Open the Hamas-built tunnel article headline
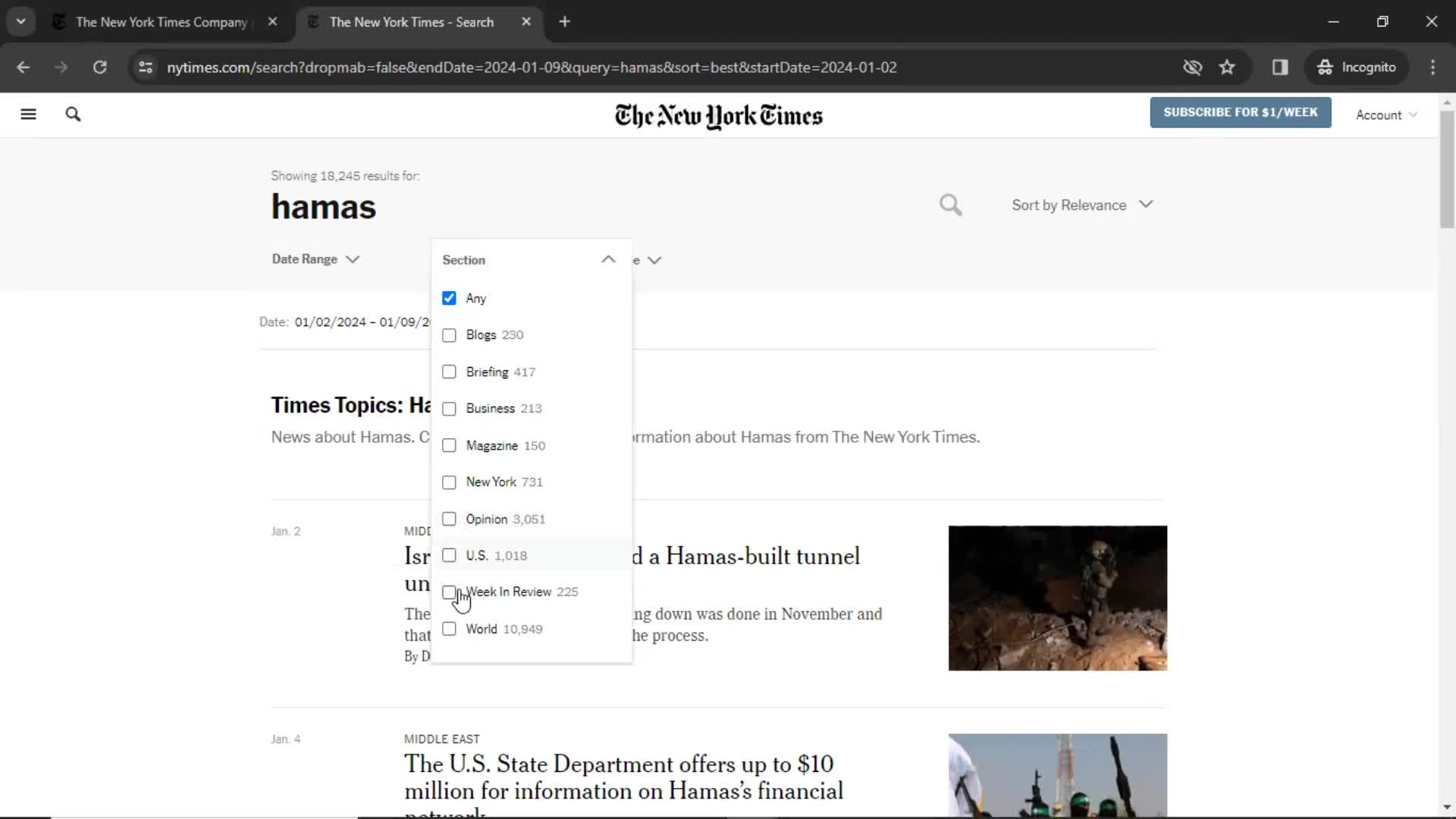 747,557
